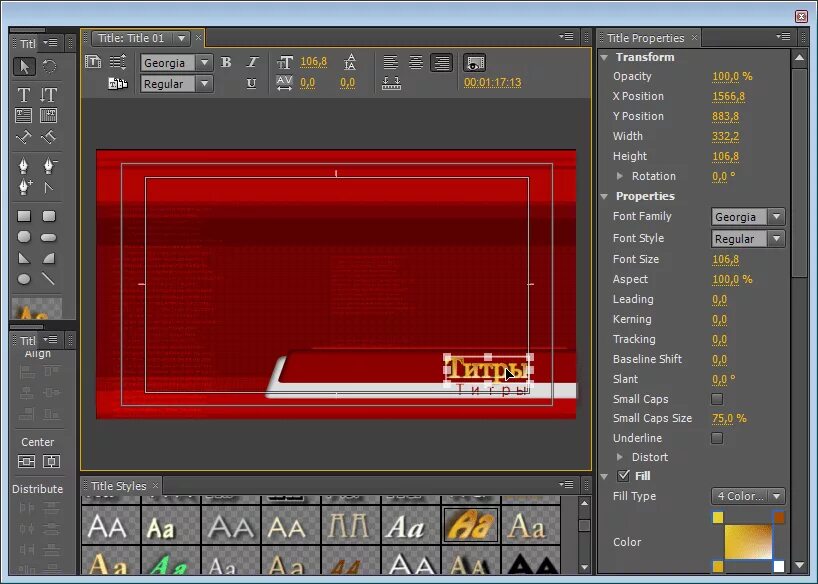Open the Fill Type dropdown

(x=748, y=496)
